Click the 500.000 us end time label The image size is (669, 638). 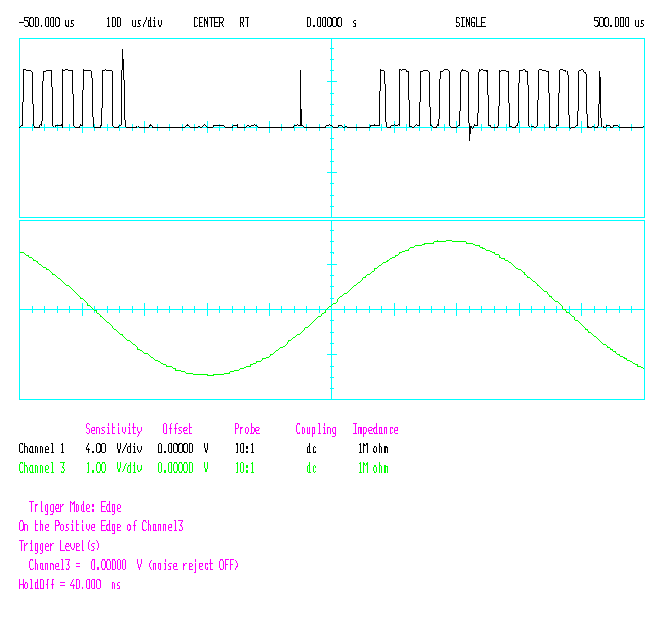pos(619,23)
